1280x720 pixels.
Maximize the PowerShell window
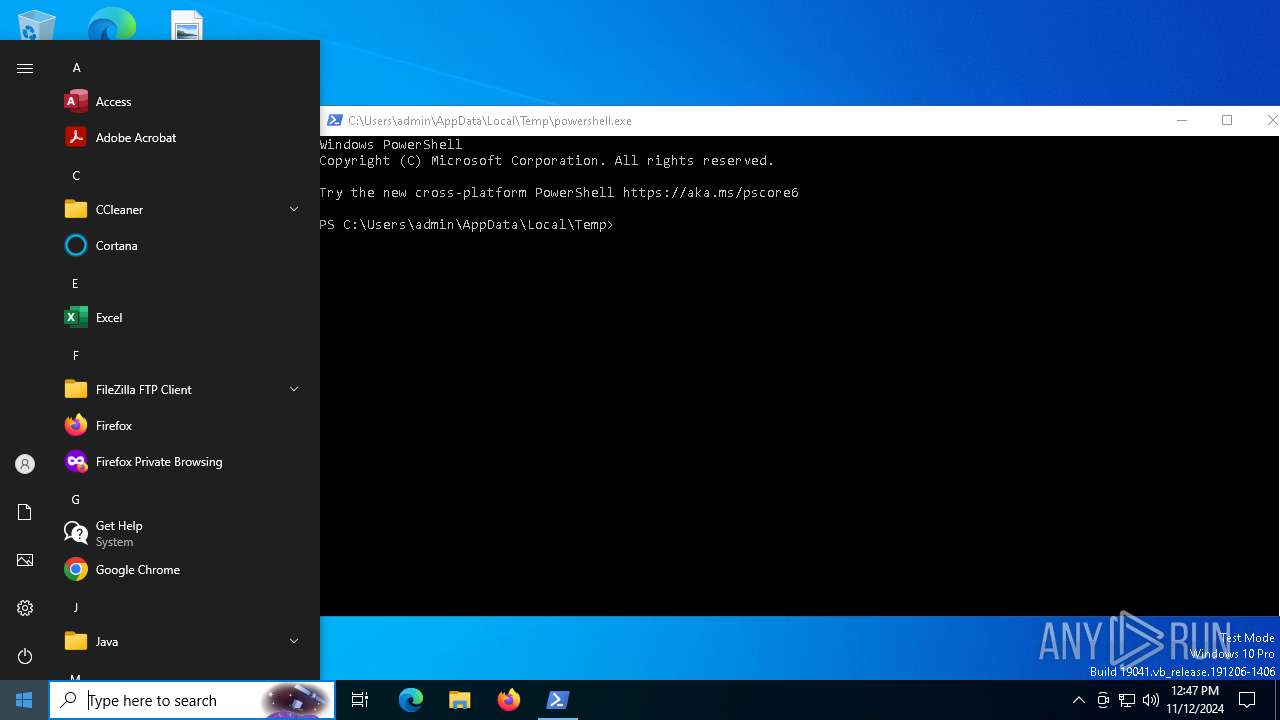(1227, 120)
